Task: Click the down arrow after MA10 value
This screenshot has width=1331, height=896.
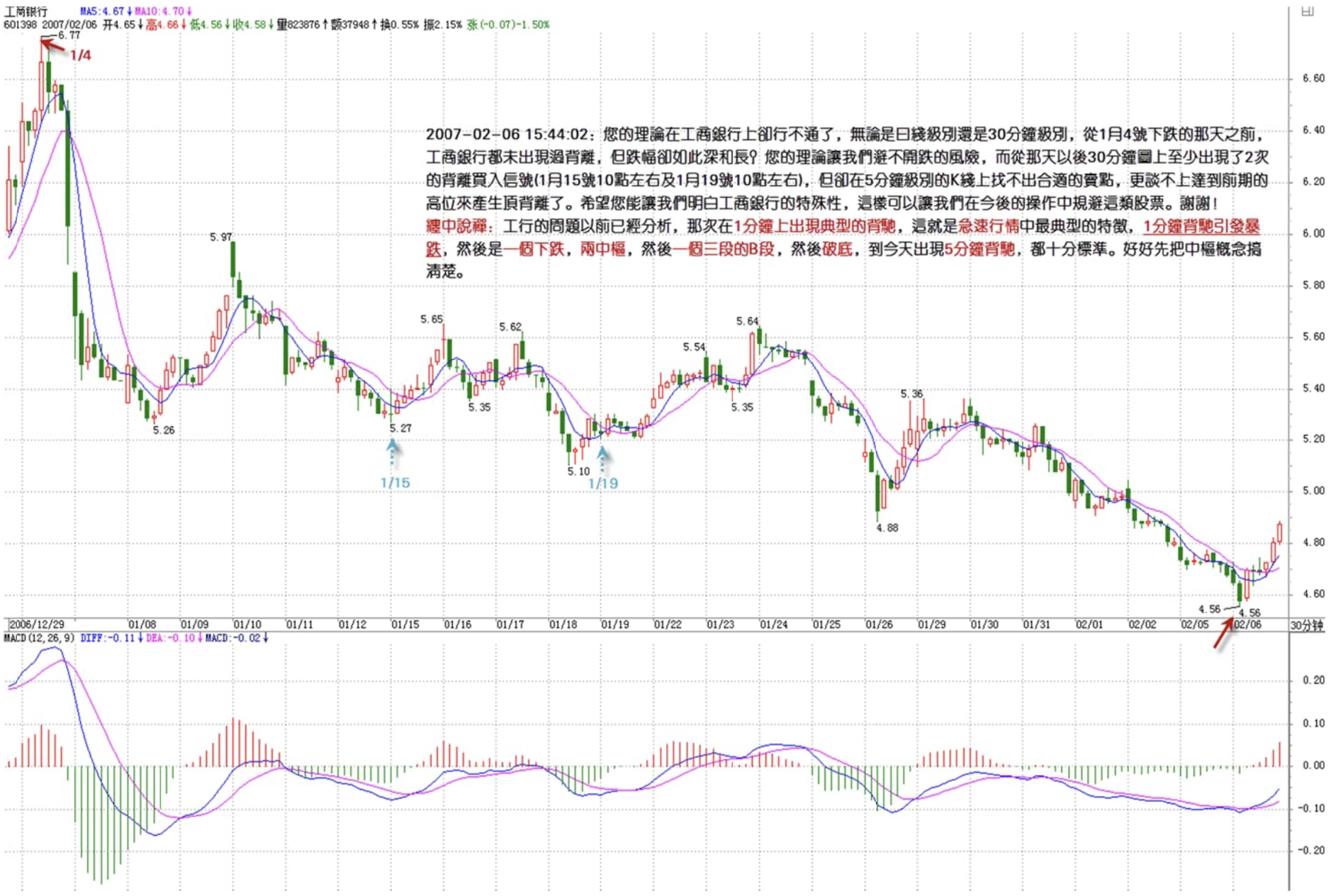Action: point(189,11)
